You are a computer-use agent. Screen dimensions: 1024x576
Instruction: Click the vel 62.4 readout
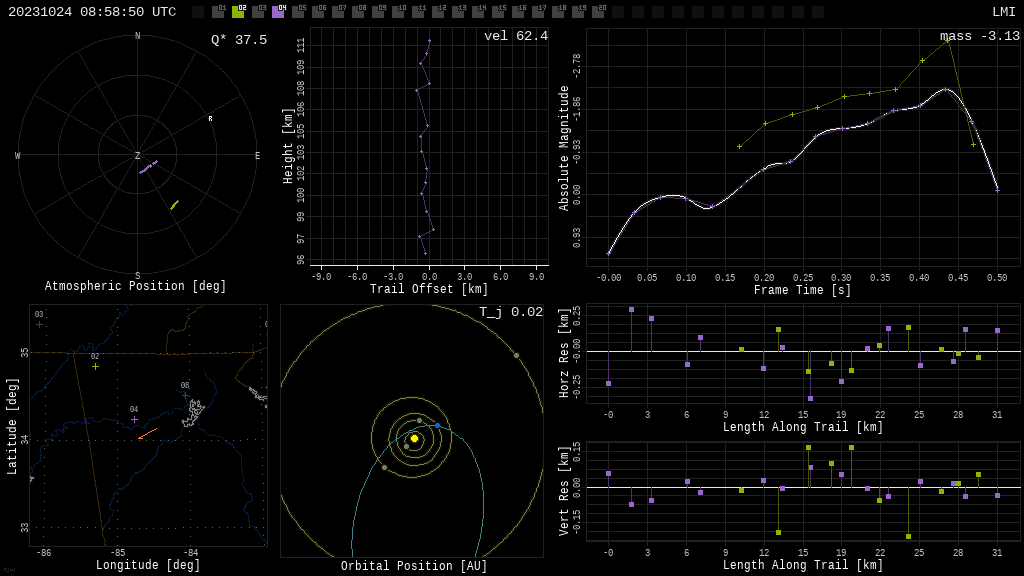515,36
